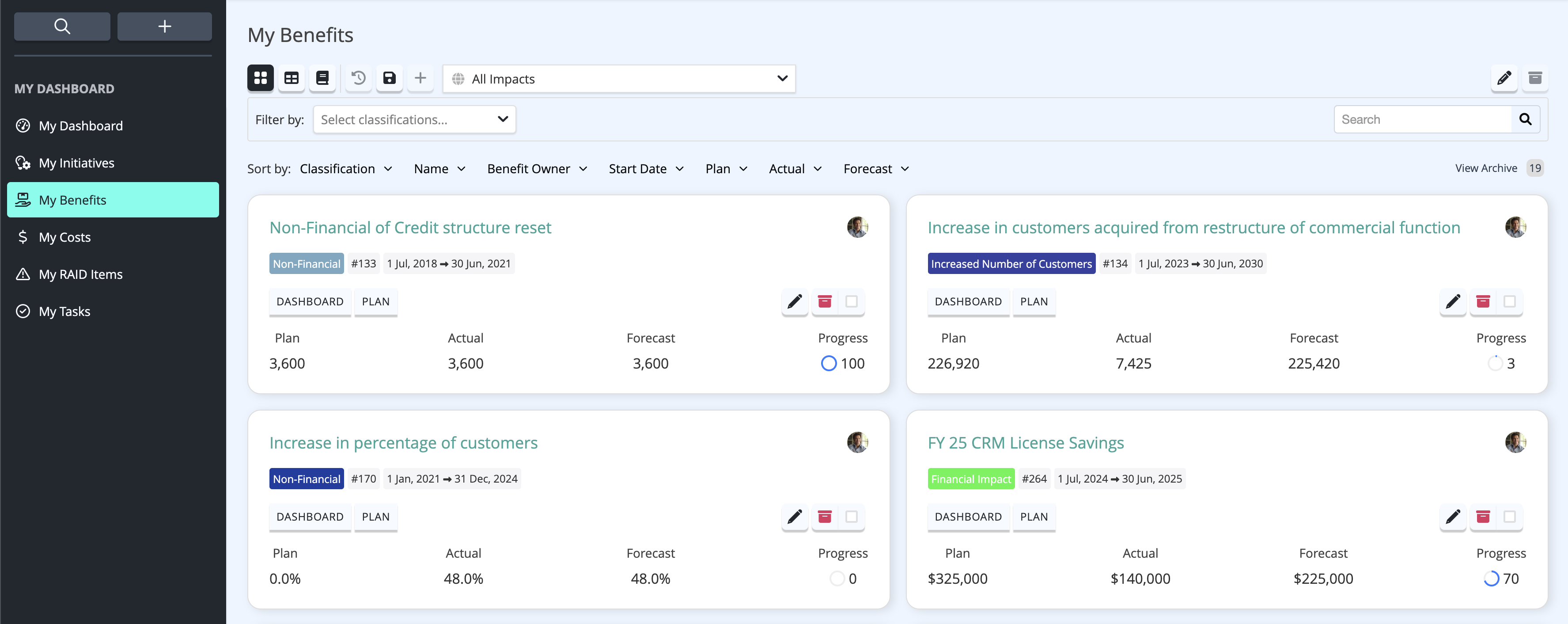Click the archive box icon at top right
This screenshot has height=624, width=1568.
[1535, 78]
